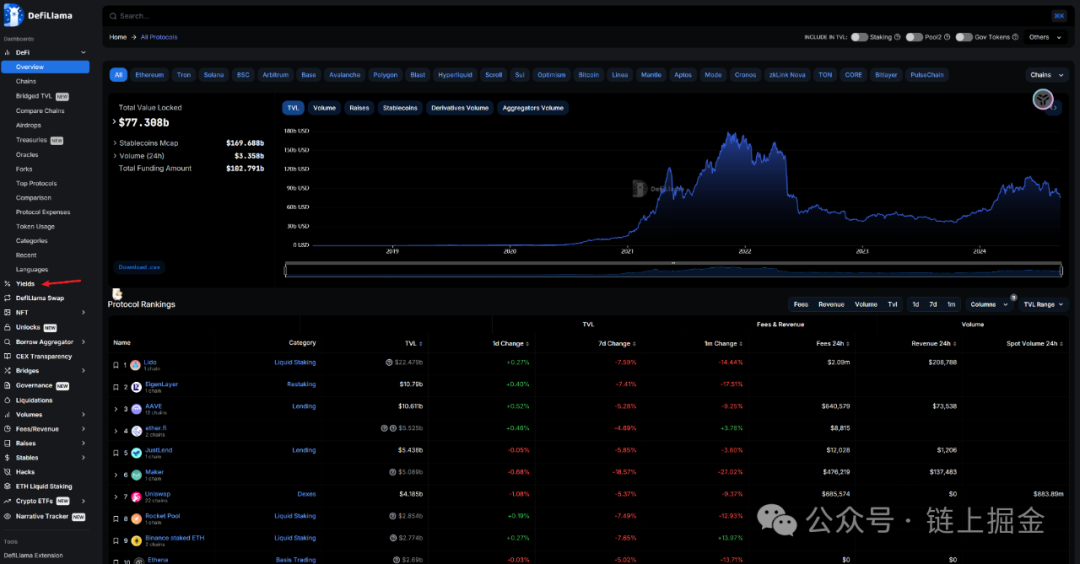Viewport: 1080px width, 564px height.
Task: Select the Revenue column preset button
Action: pyautogui.click(x=831, y=304)
